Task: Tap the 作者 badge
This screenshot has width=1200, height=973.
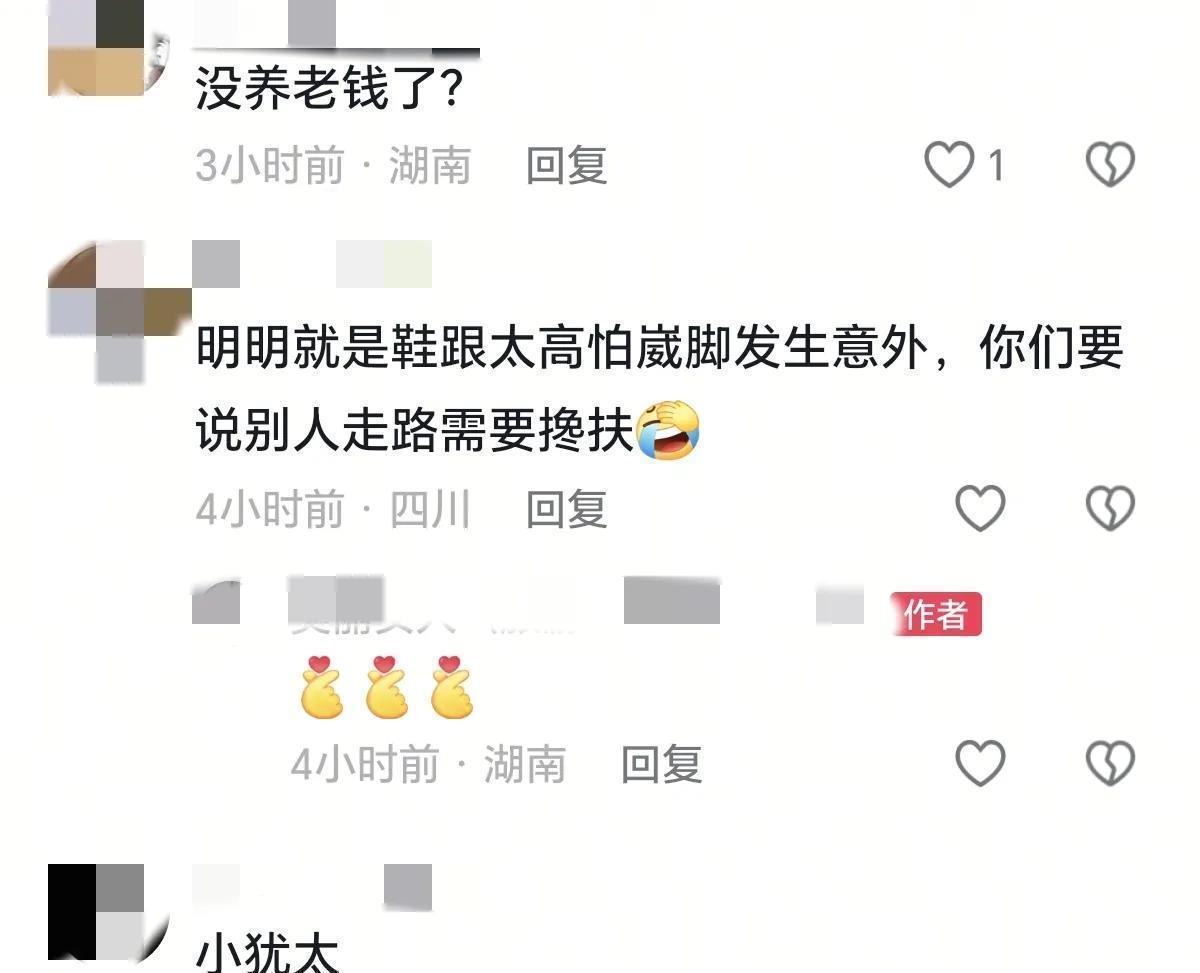Action: (936, 614)
